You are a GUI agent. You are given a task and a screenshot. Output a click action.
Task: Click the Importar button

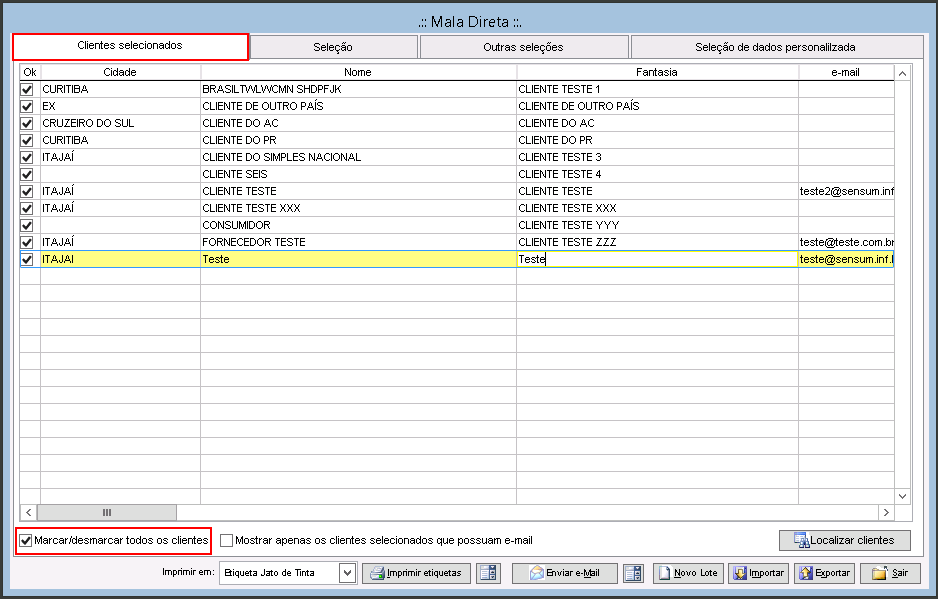pyautogui.click(x=759, y=573)
